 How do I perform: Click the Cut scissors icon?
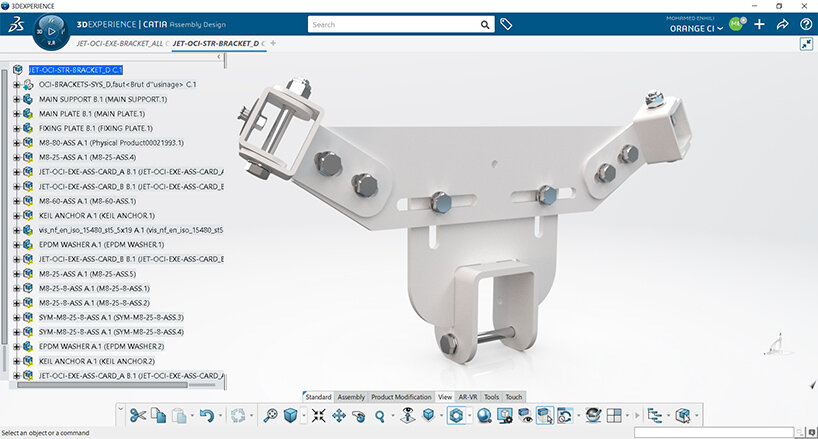coord(137,415)
